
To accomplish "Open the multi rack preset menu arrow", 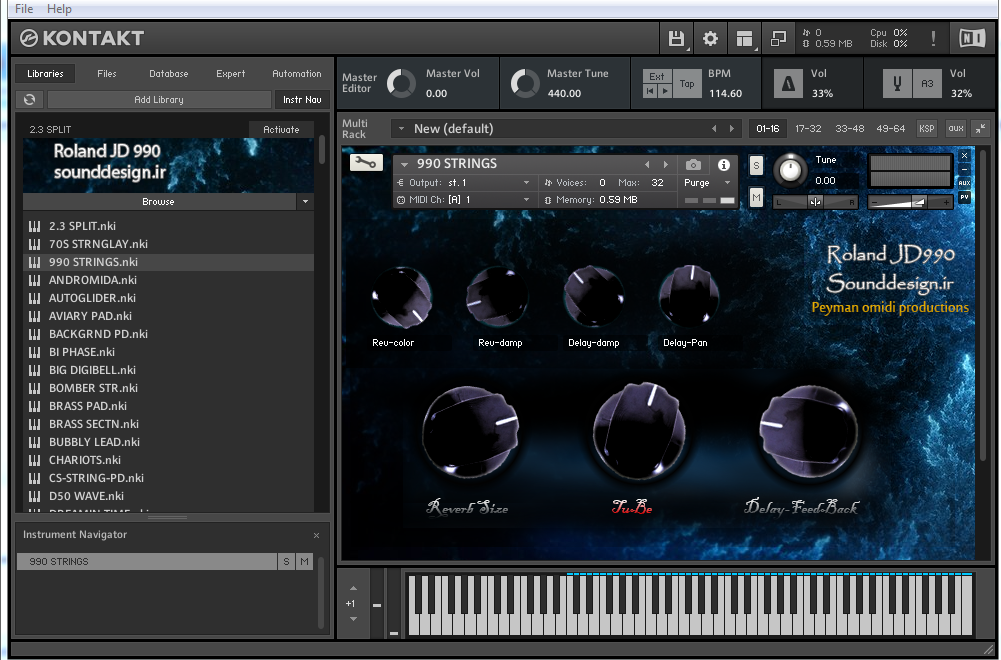I will tap(402, 129).
